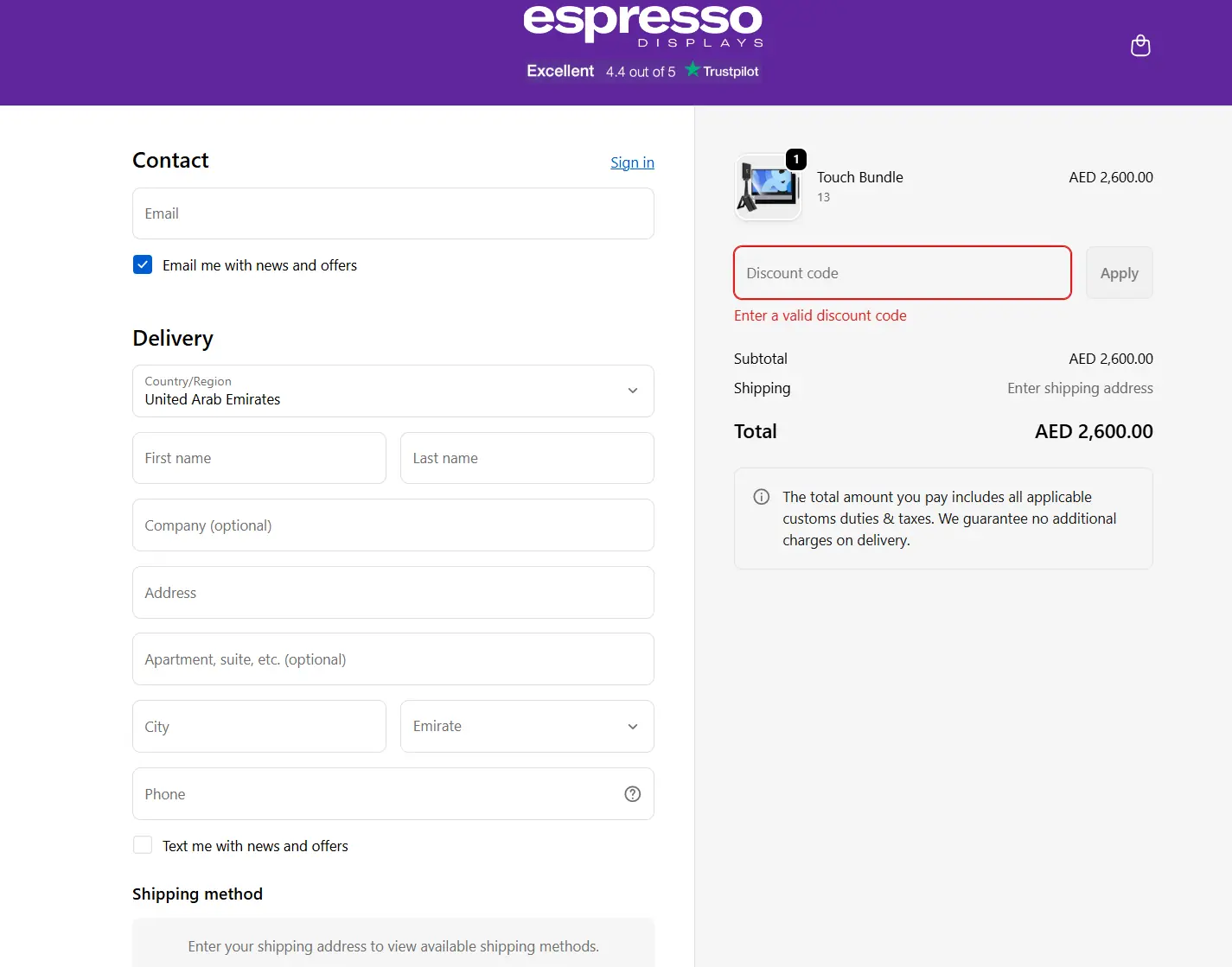This screenshot has height=967, width=1232.
Task: Uncheck Email me with news and offers
Action: 144,265
